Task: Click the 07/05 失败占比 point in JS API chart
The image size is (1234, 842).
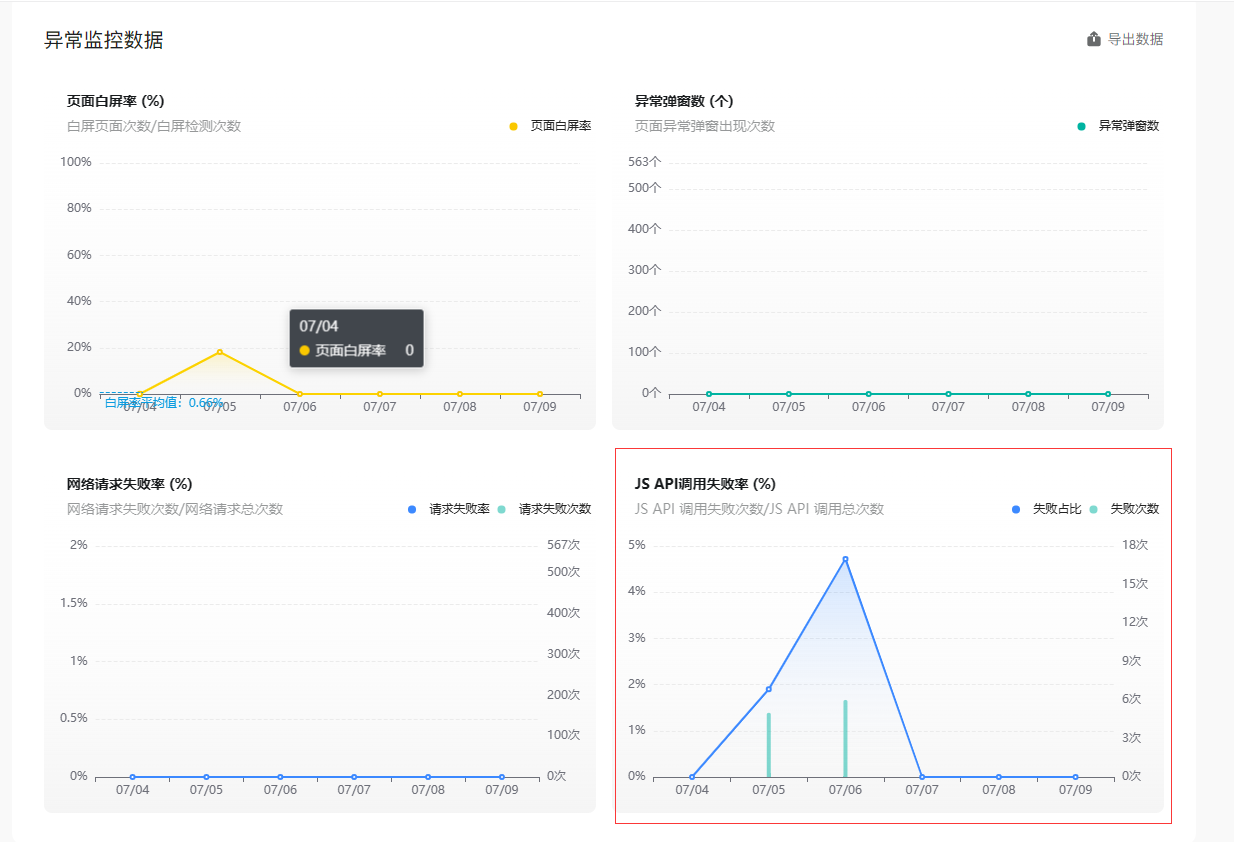Action: tap(769, 689)
